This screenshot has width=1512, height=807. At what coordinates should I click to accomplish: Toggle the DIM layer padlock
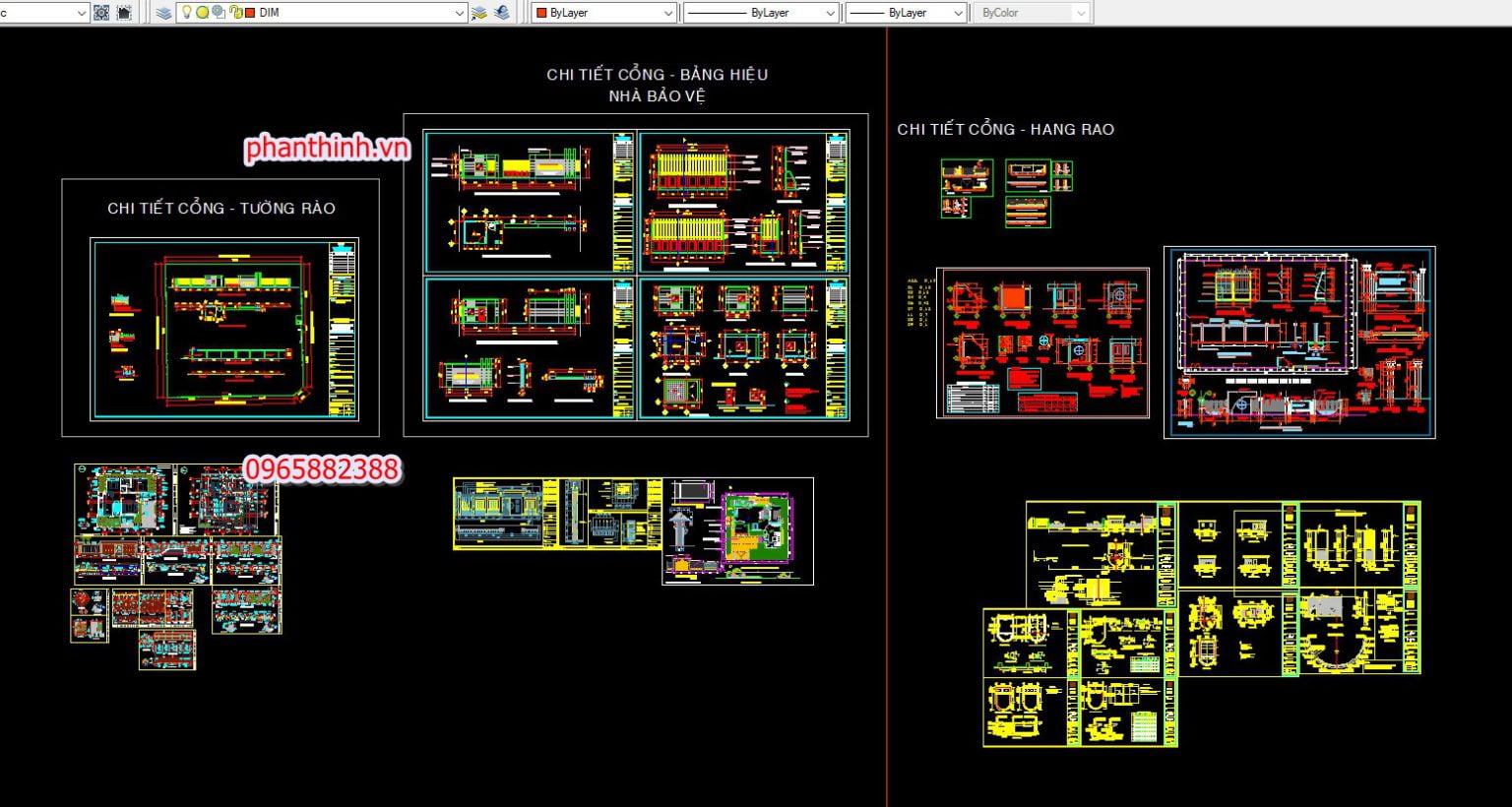click(234, 13)
